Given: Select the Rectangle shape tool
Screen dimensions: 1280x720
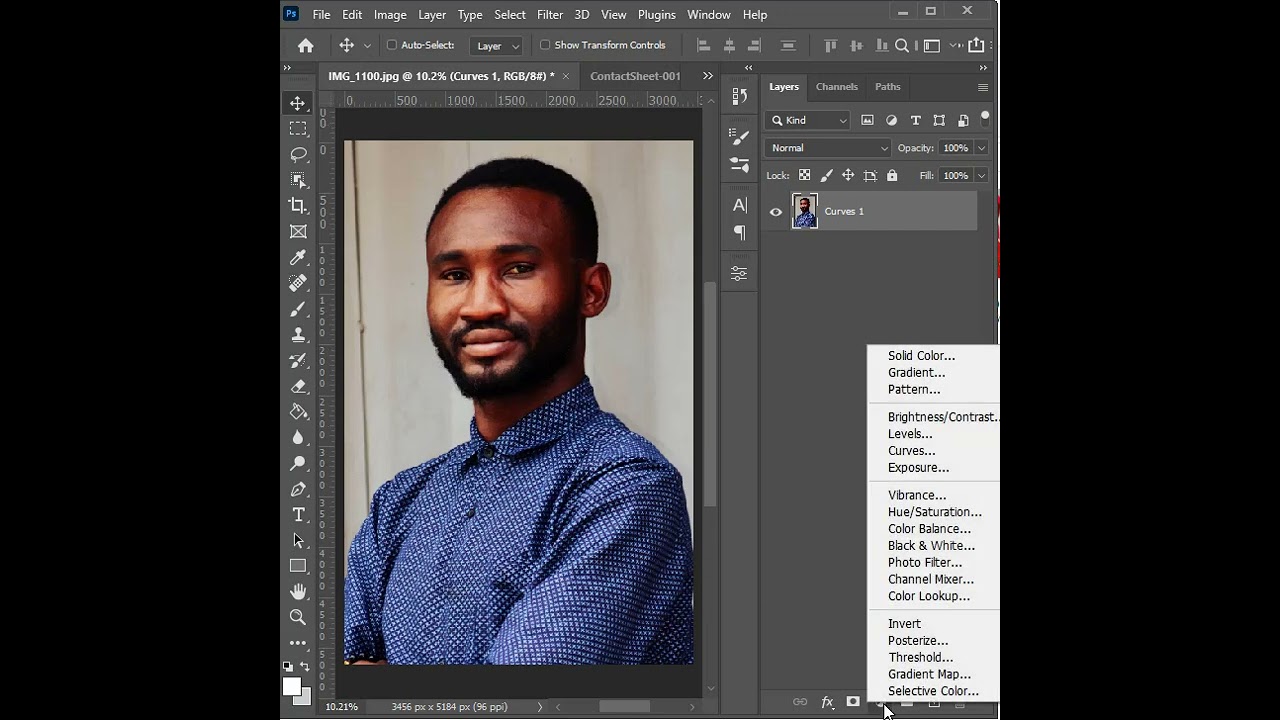Looking at the screenshot, I should (298, 566).
